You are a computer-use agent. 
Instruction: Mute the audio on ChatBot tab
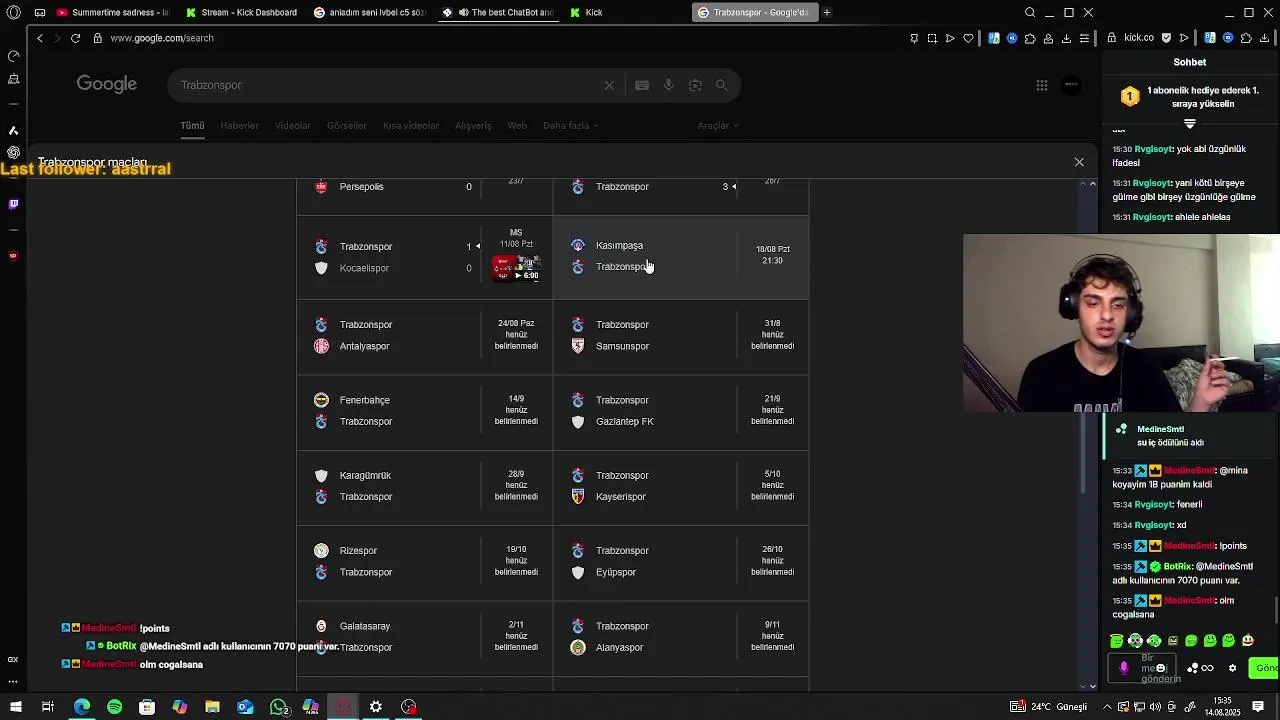pos(463,13)
